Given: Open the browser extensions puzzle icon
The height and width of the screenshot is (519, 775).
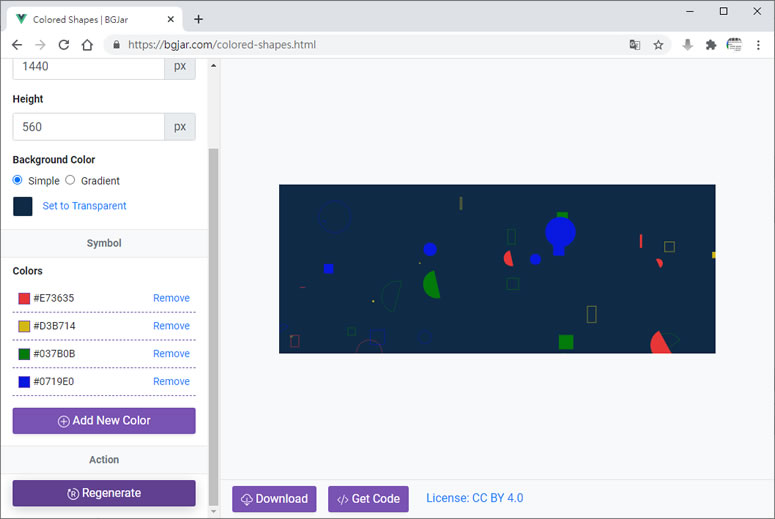Looking at the screenshot, I should tap(711, 45).
